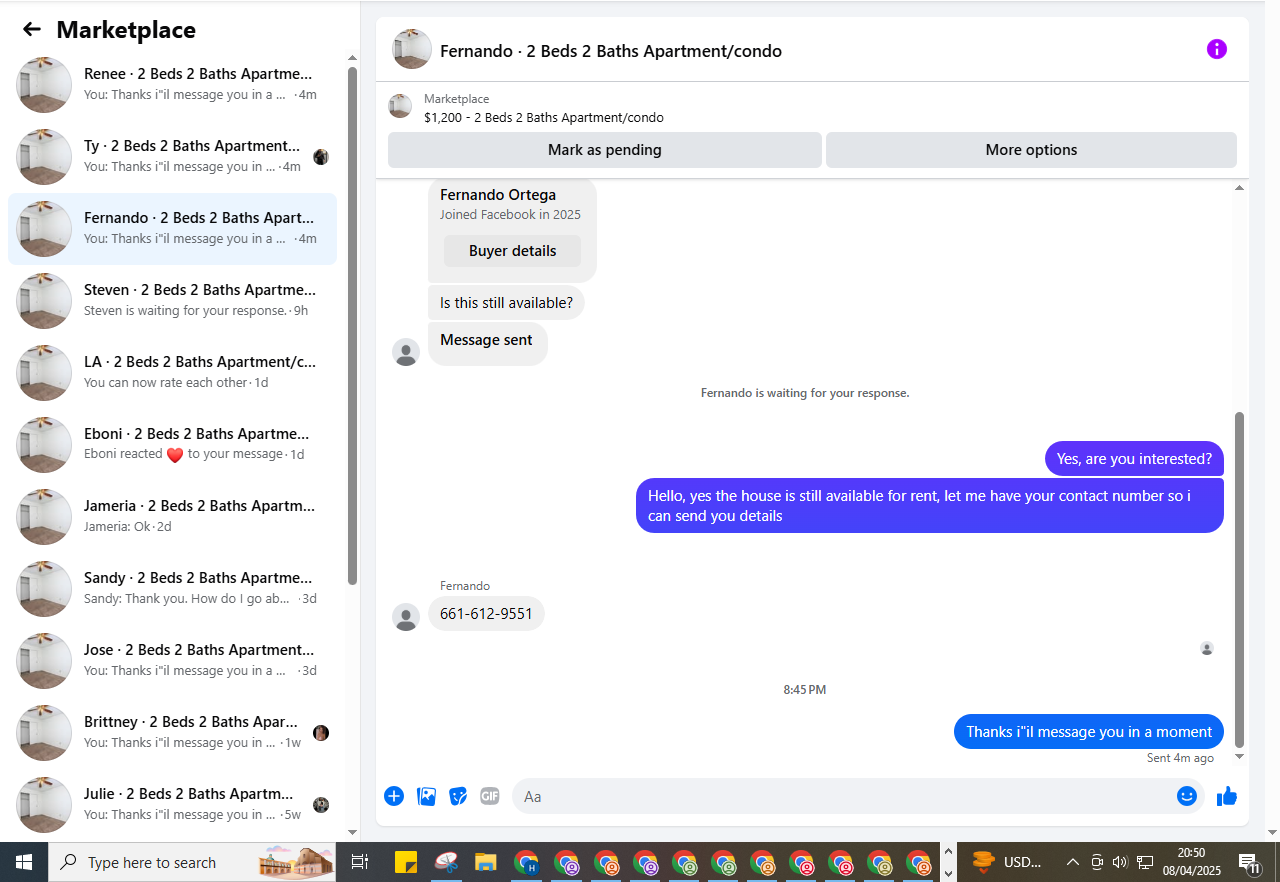
Task: Click the small profile picture on Ty's row
Action: (x=321, y=157)
